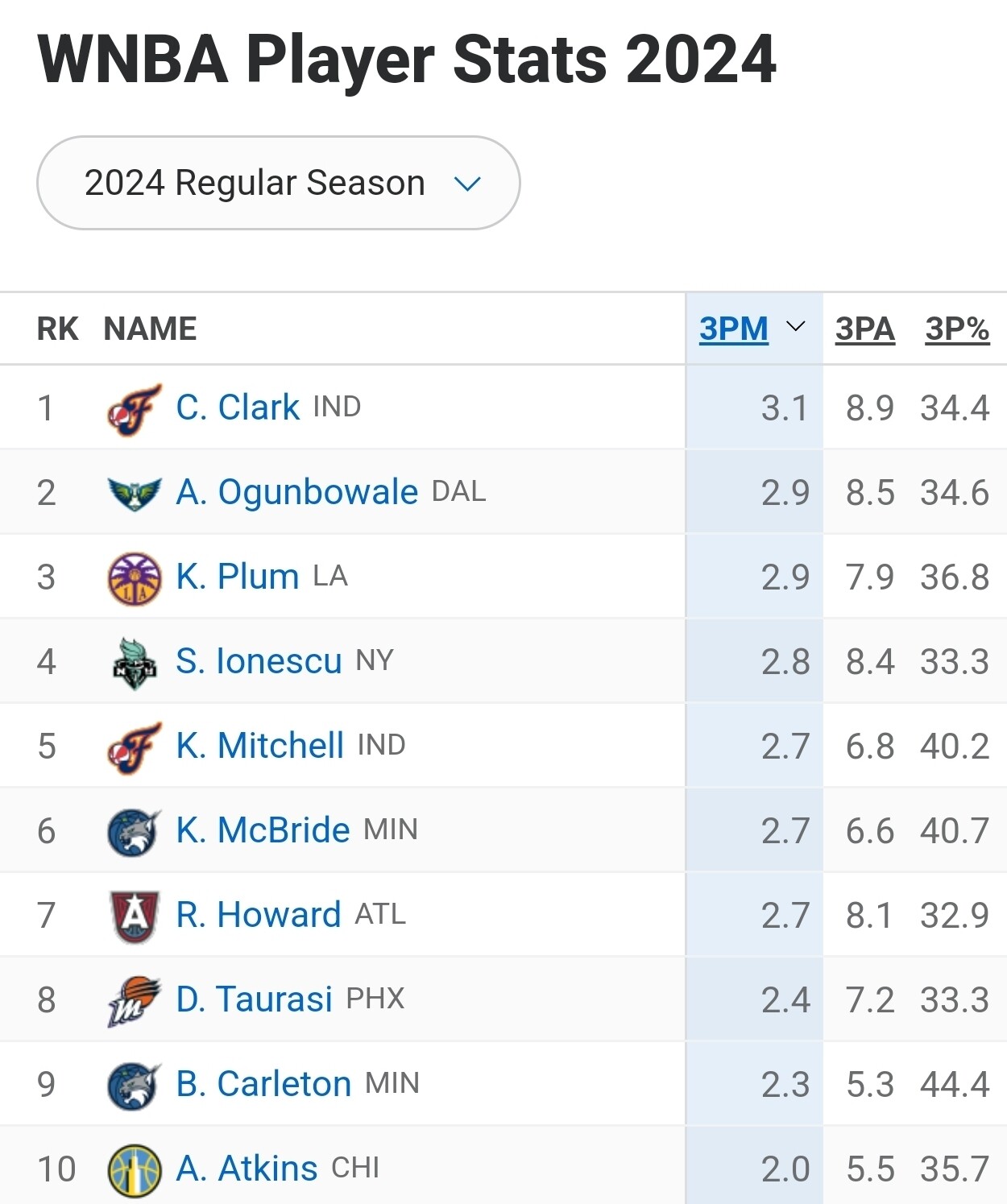Click the Phoenix Mercury logo
The height and width of the screenshot is (1204, 1007).
coord(135,1001)
